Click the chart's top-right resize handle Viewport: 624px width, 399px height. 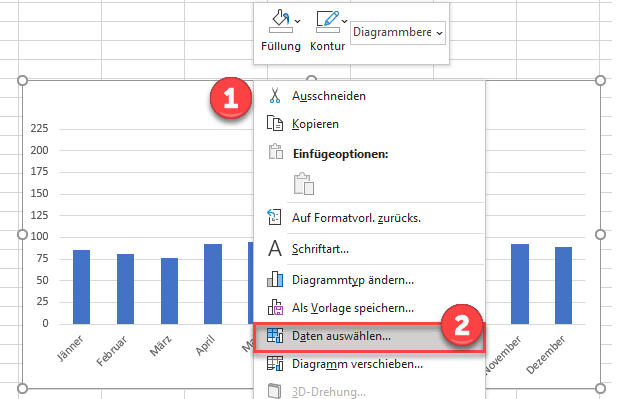[600, 80]
